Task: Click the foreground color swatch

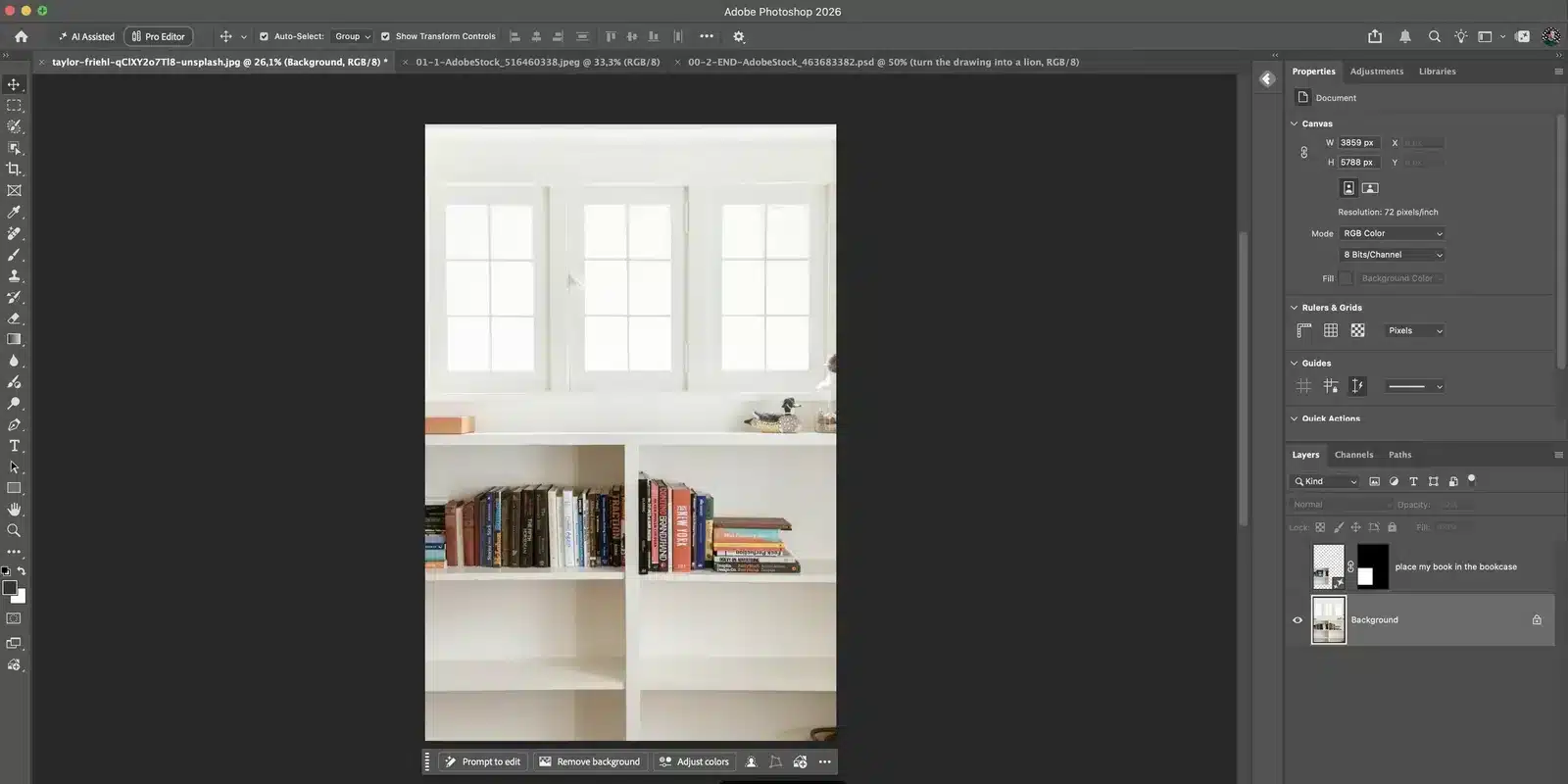Action: 9,588
